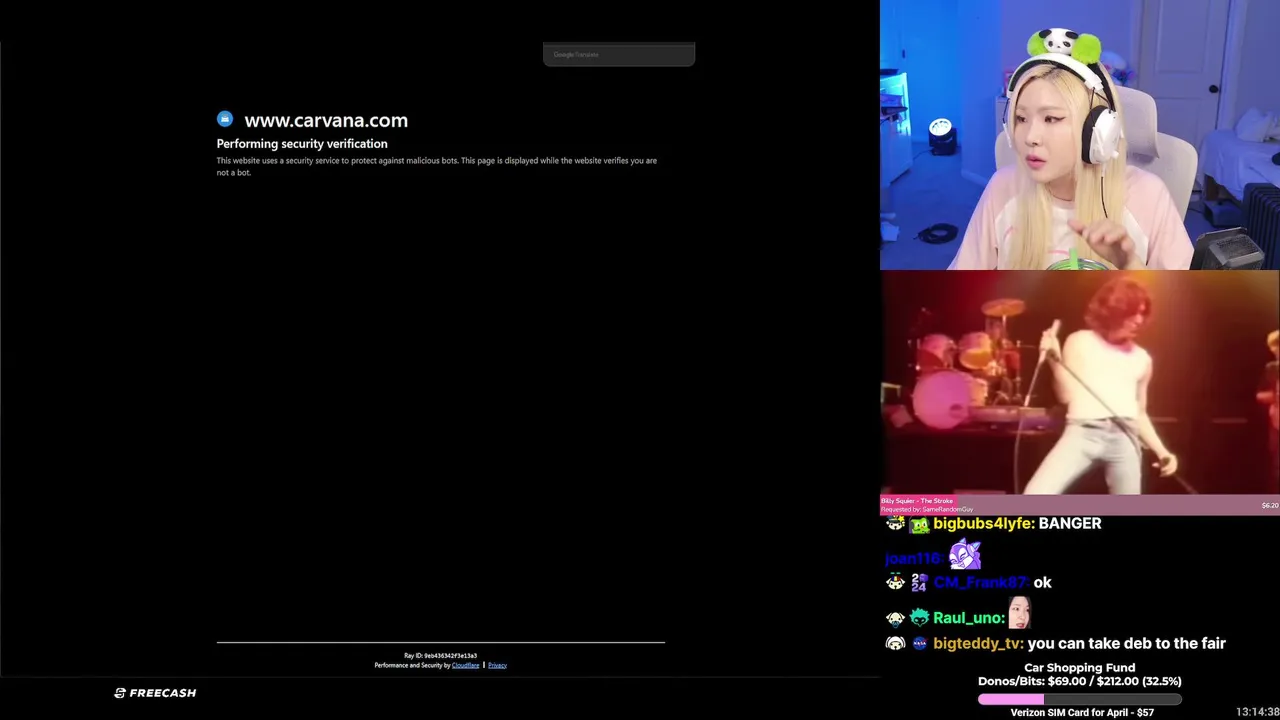
Task: Click bigbubs4lyfe username in chat
Action: pyautogui.click(x=983, y=524)
